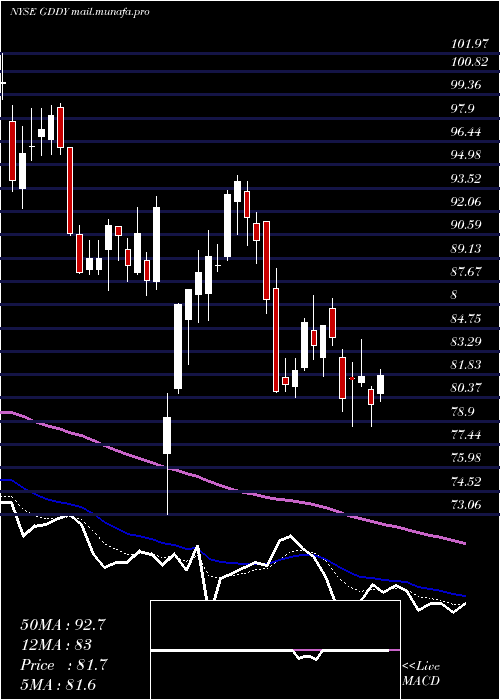Screen dimensions: 500x700
Task: Click the <<Live MACD label
Action: [421, 674]
